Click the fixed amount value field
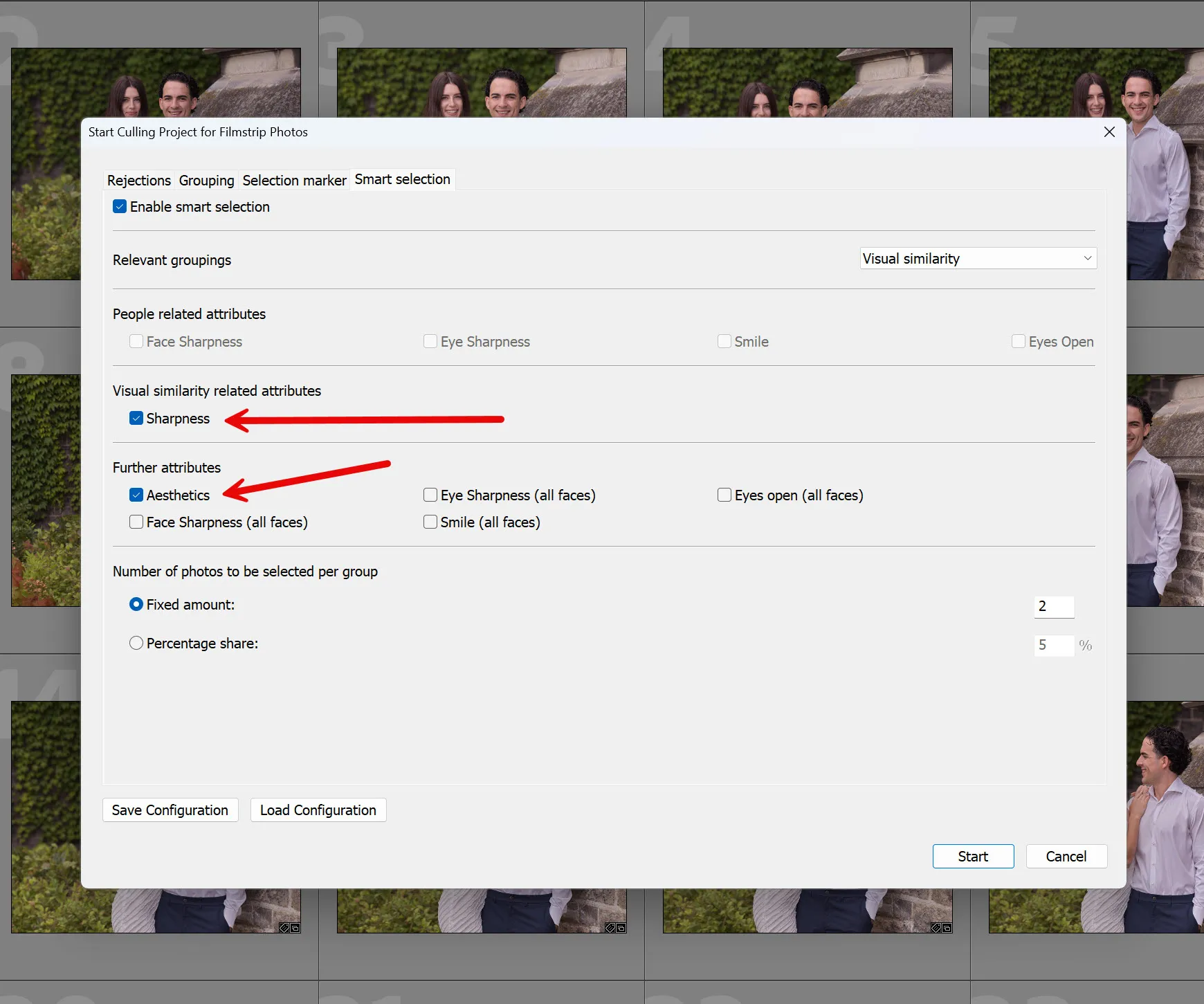The image size is (1204, 1004). (1053, 607)
